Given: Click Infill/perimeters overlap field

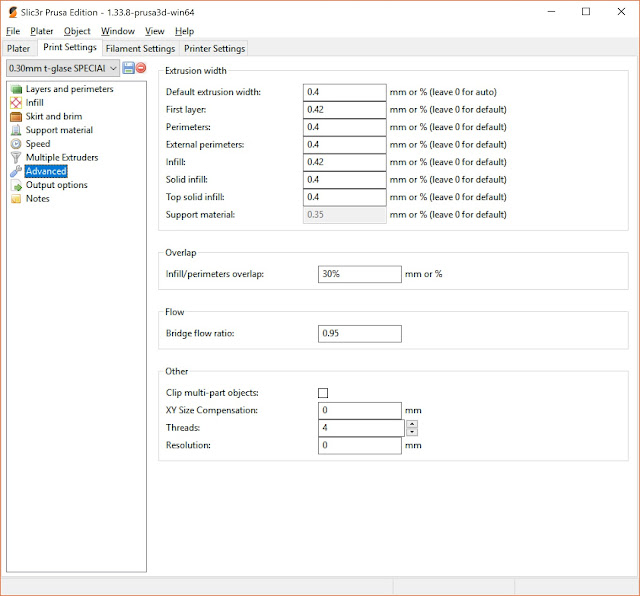Looking at the screenshot, I should click(x=360, y=274).
